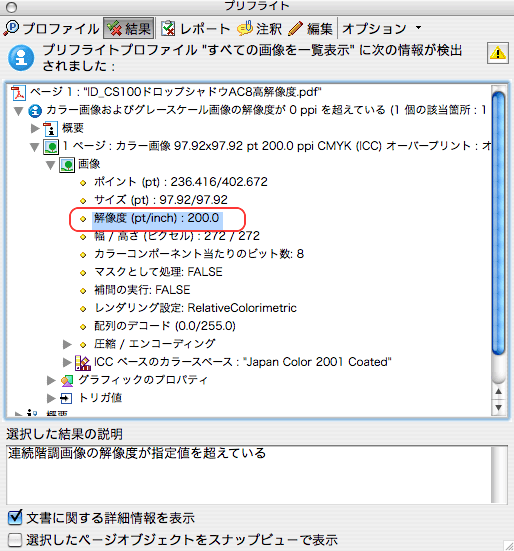This screenshot has width=514, height=551.
Task: Select the 結果 results toolbar button
Action: (x=129, y=28)
